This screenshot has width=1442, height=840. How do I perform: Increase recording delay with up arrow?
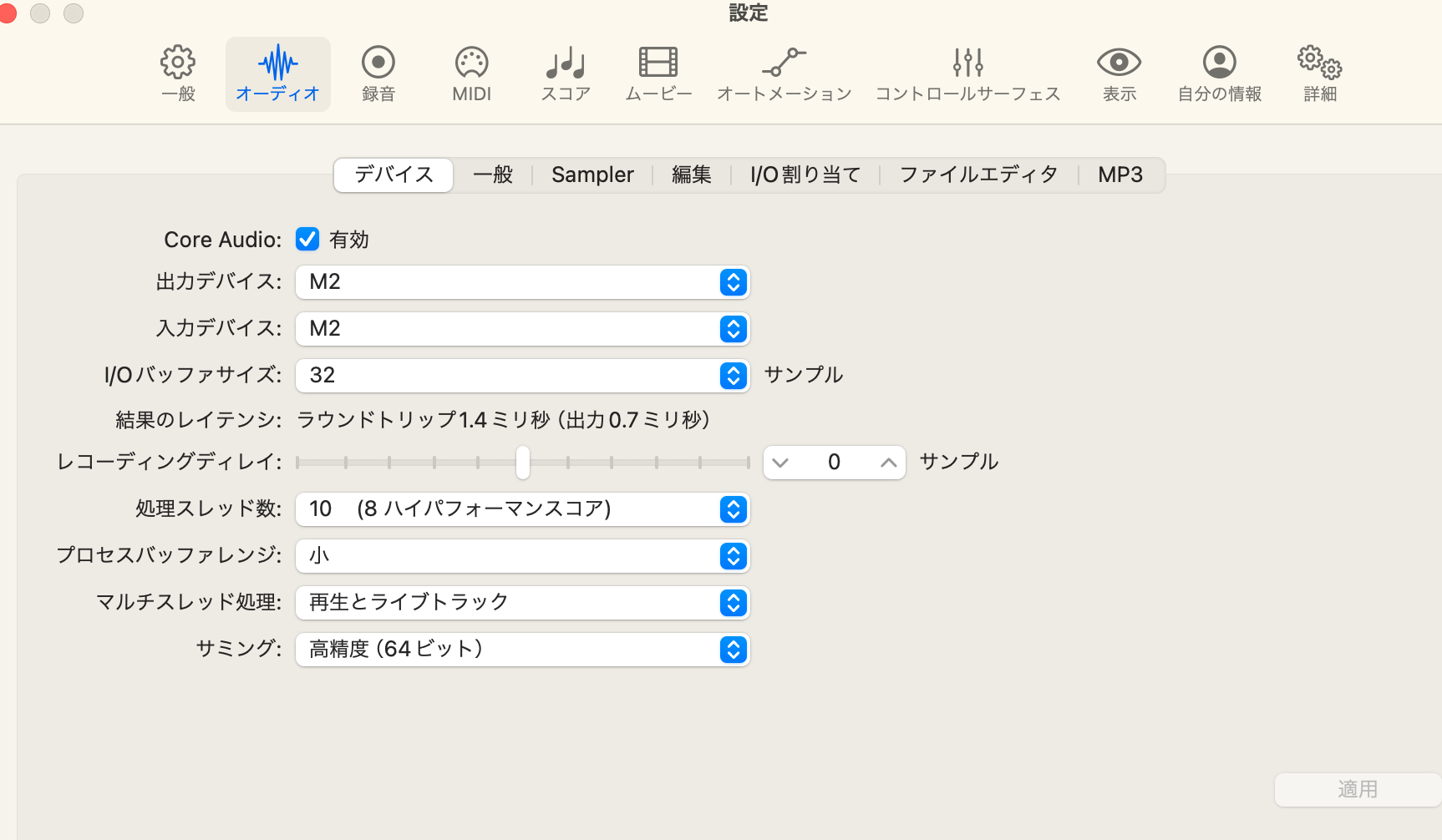point(888,463)
